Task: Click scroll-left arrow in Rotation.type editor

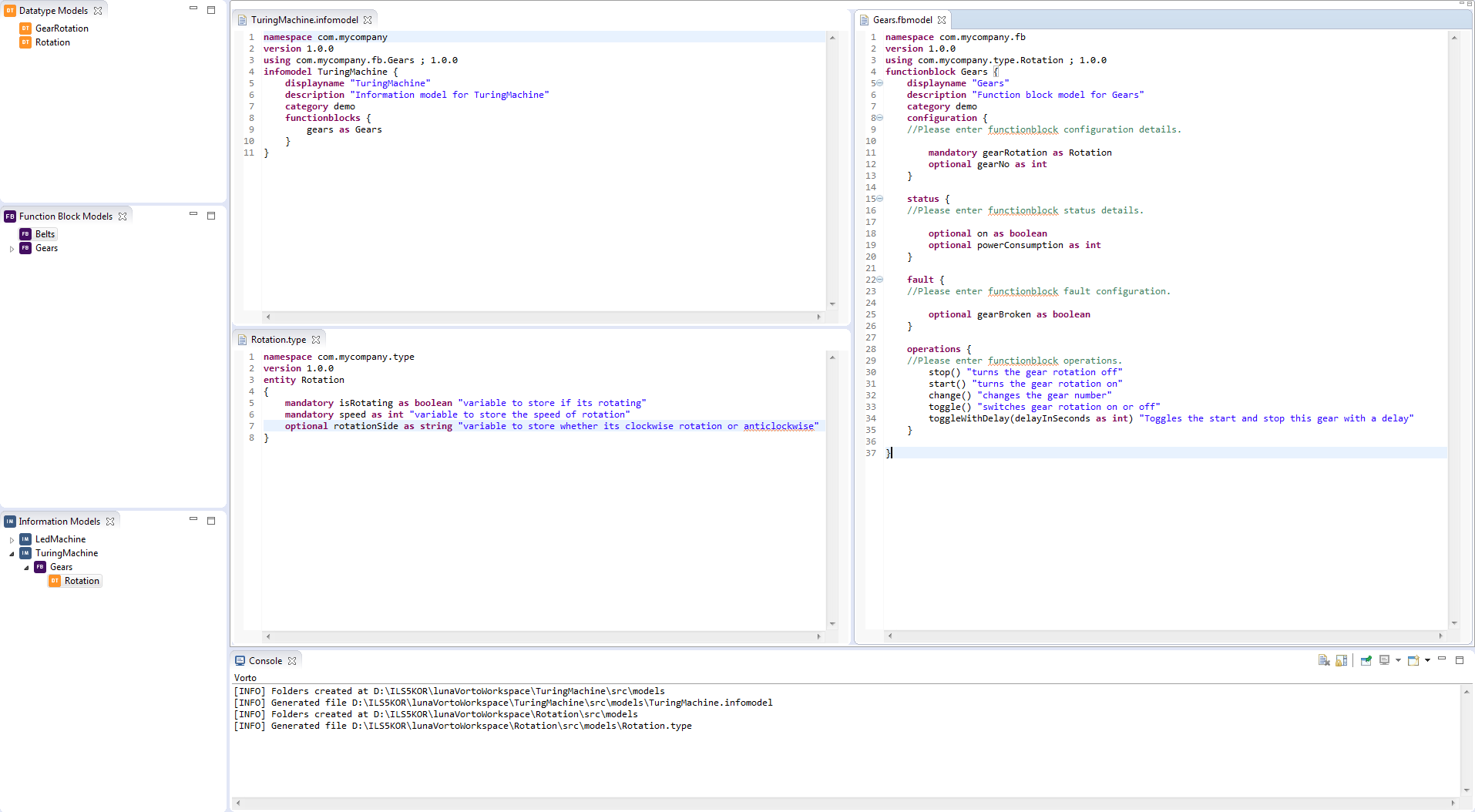Action: [x=268, y=636]
